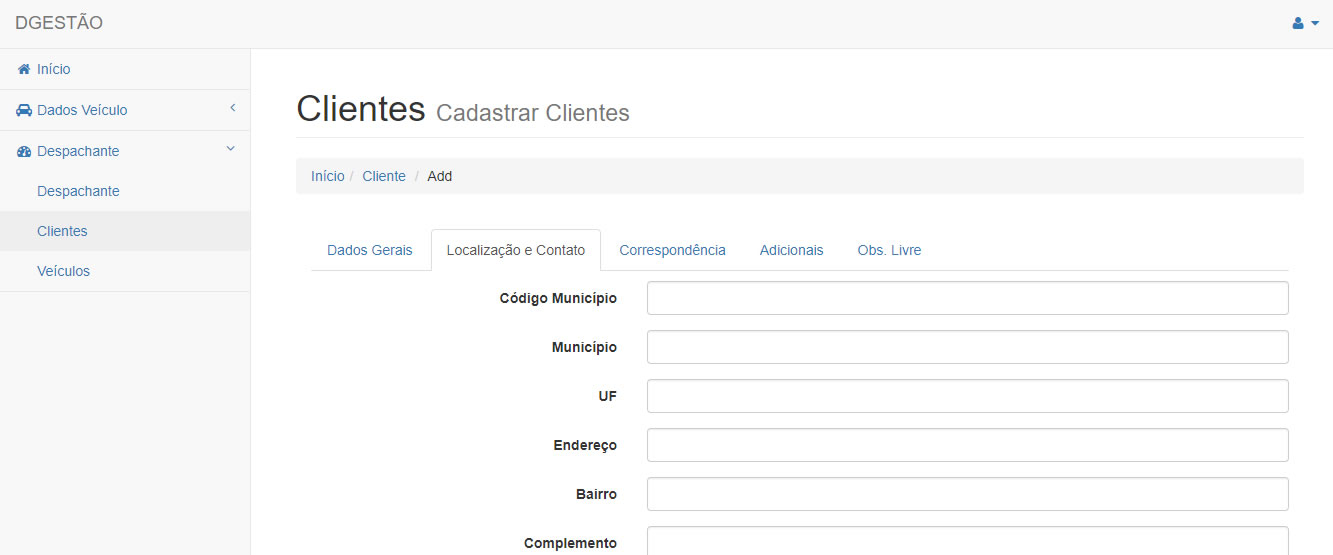Click the Início breadcrumb link
The image size is (1333, 555).
click(x=327, y=176)
